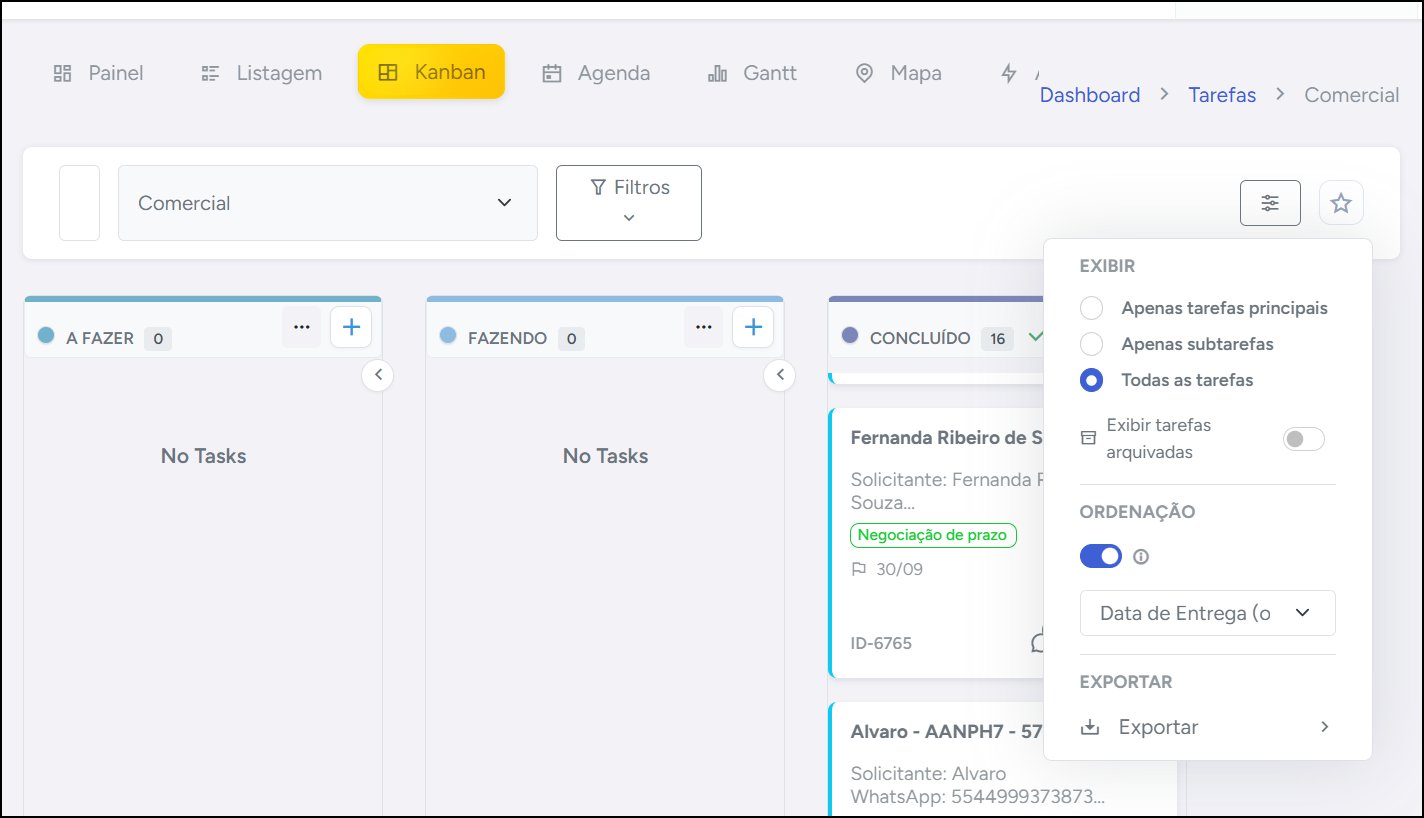Click the ordering info icon
Viewport: 1424px width, 818px height.
[1141, 557]
